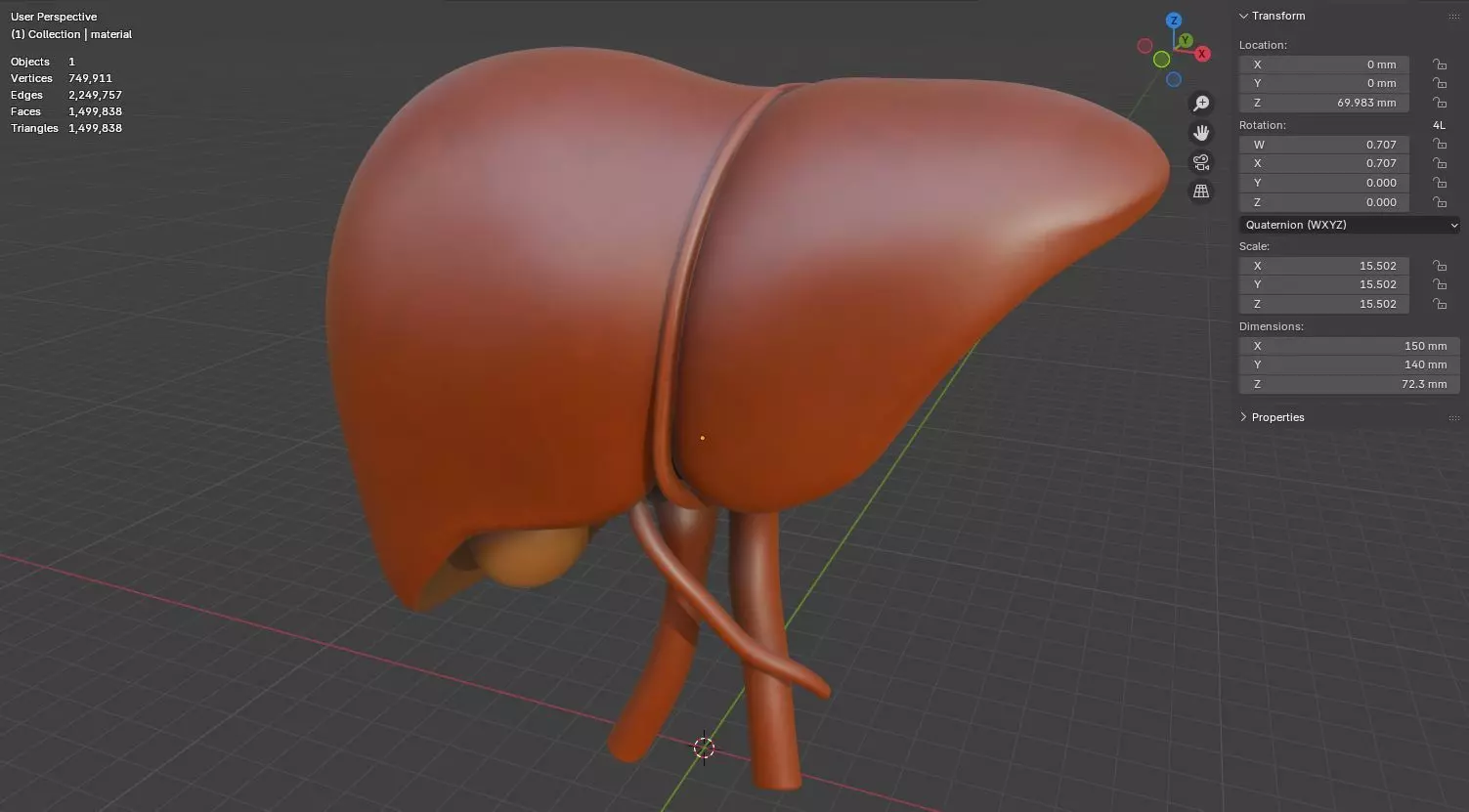Click the red X axis on navigation gizmo
This screenshot has width=1469, height=812.
click(1202, 54)
